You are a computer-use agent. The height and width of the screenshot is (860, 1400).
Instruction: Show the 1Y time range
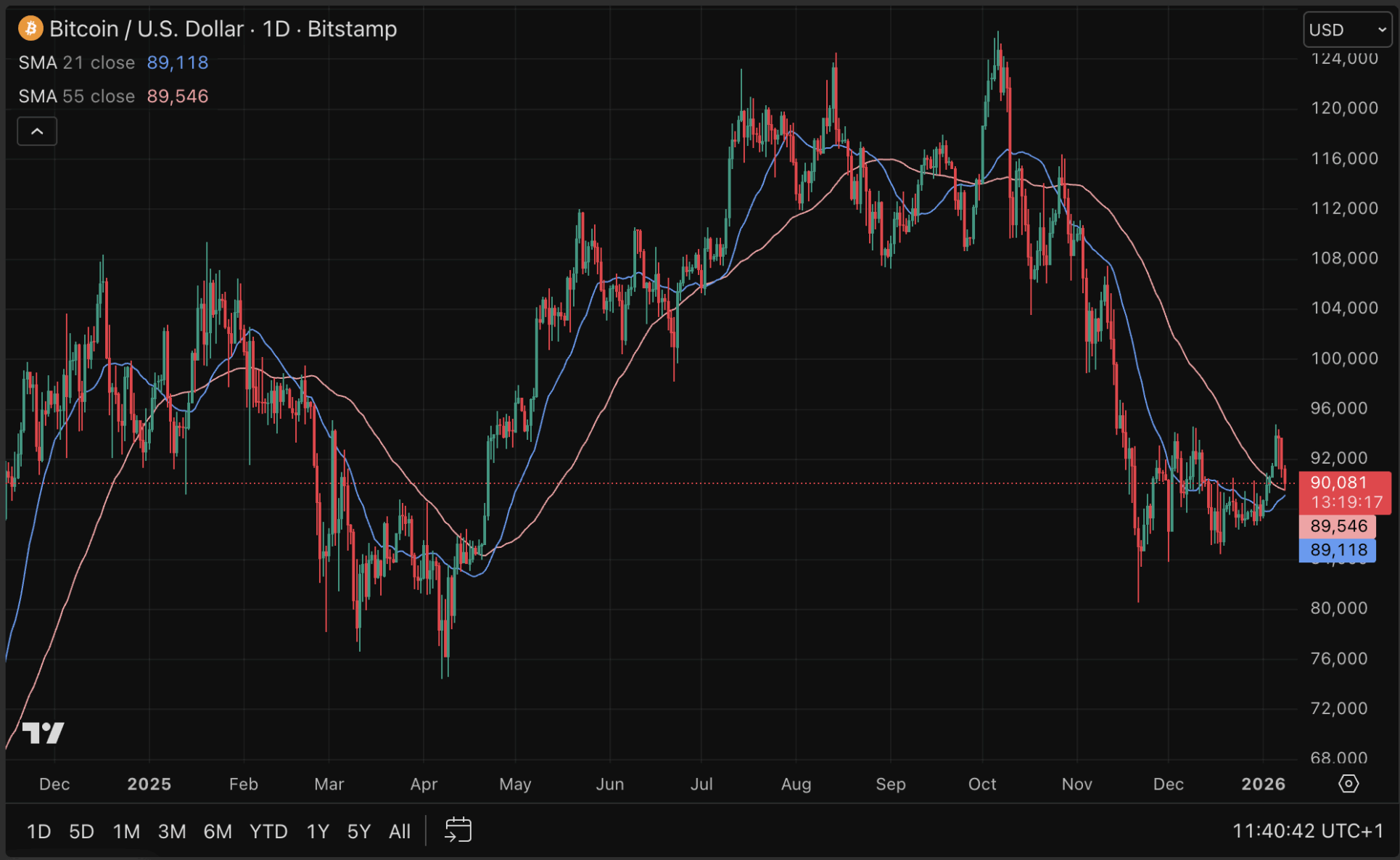click(318, 831)
